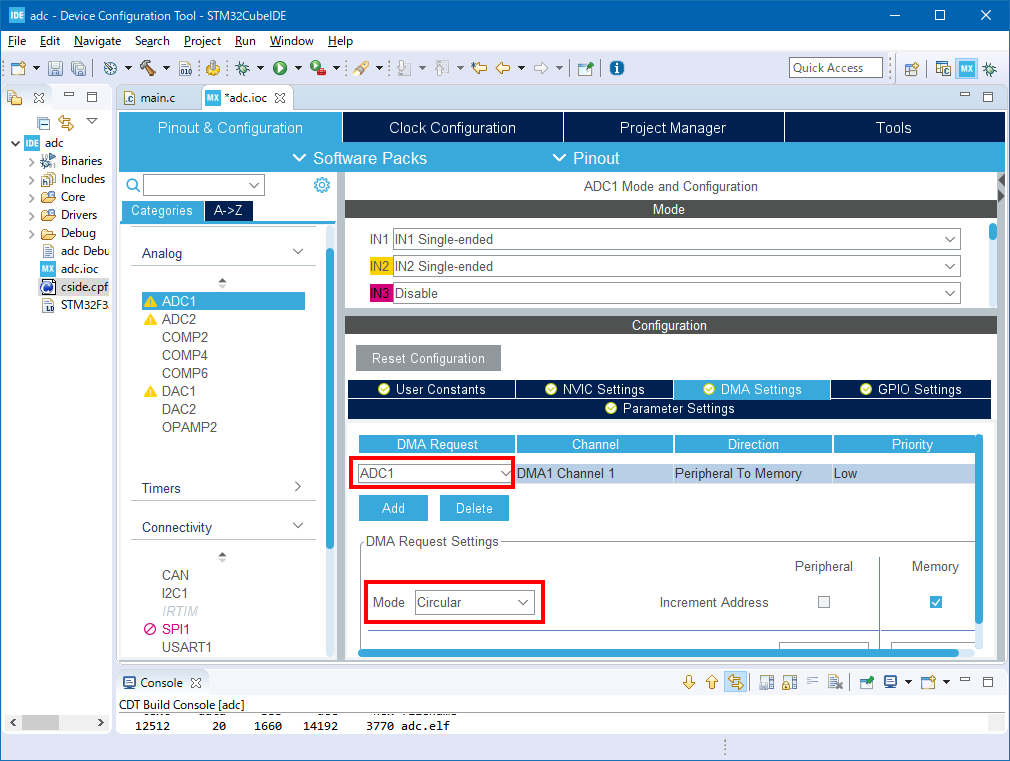Switch to the main.c editor tab
The height and width of the screenshot is (761, 1010).
click(158, 98)
